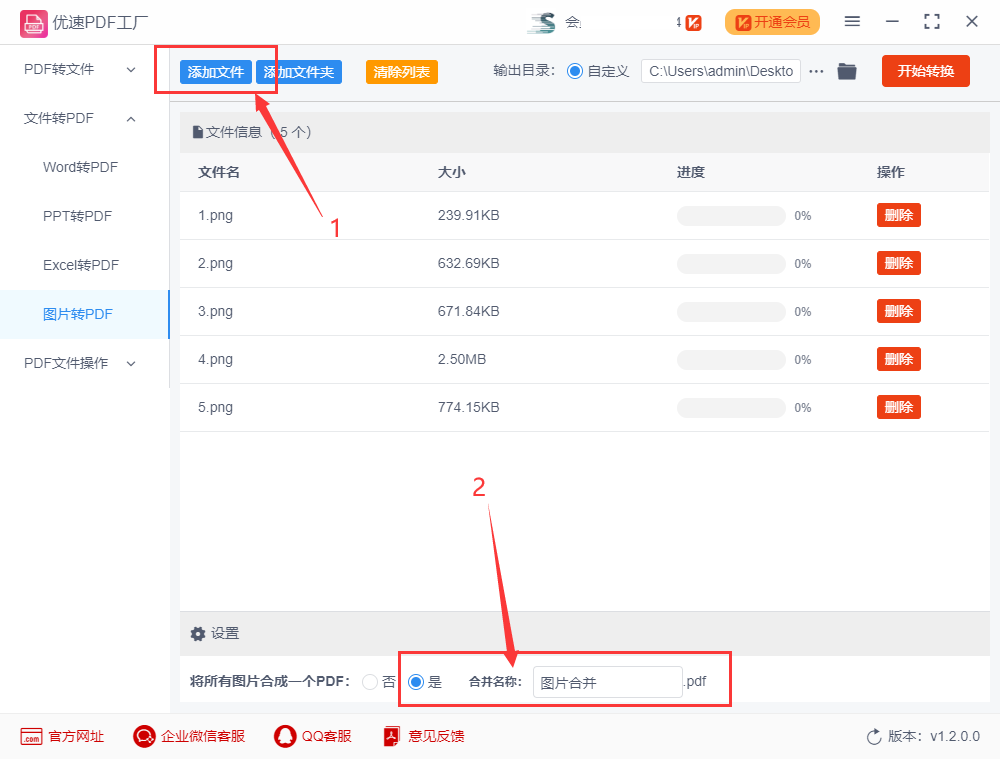Click the 添加文件夹 button

pyautogui.click(x=299, y=72)
